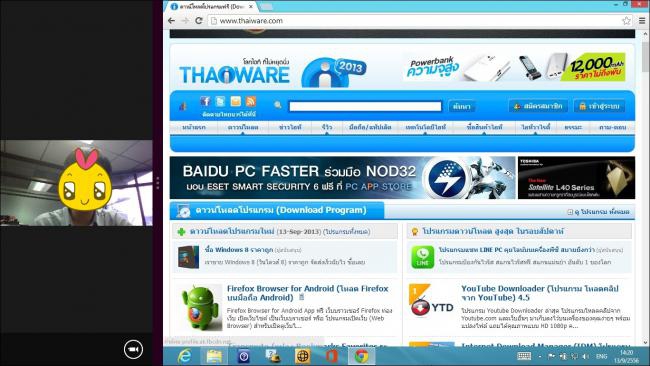Click the Chrome forward arrow
650x366 pixels.
point(185,20)
